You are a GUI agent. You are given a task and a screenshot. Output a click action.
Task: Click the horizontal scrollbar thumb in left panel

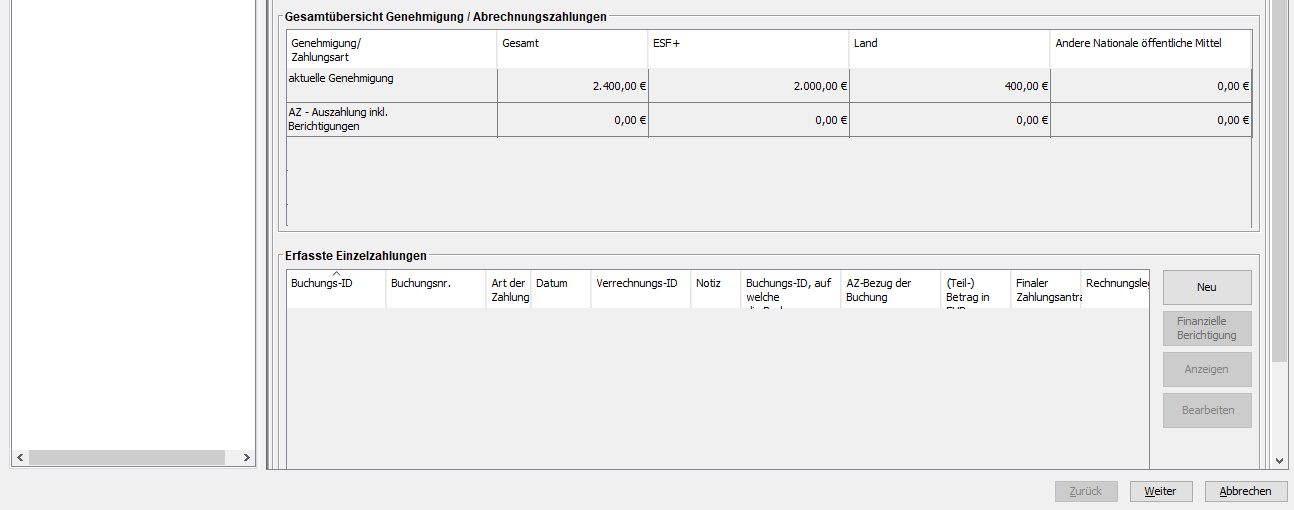(x=125, y=457)
